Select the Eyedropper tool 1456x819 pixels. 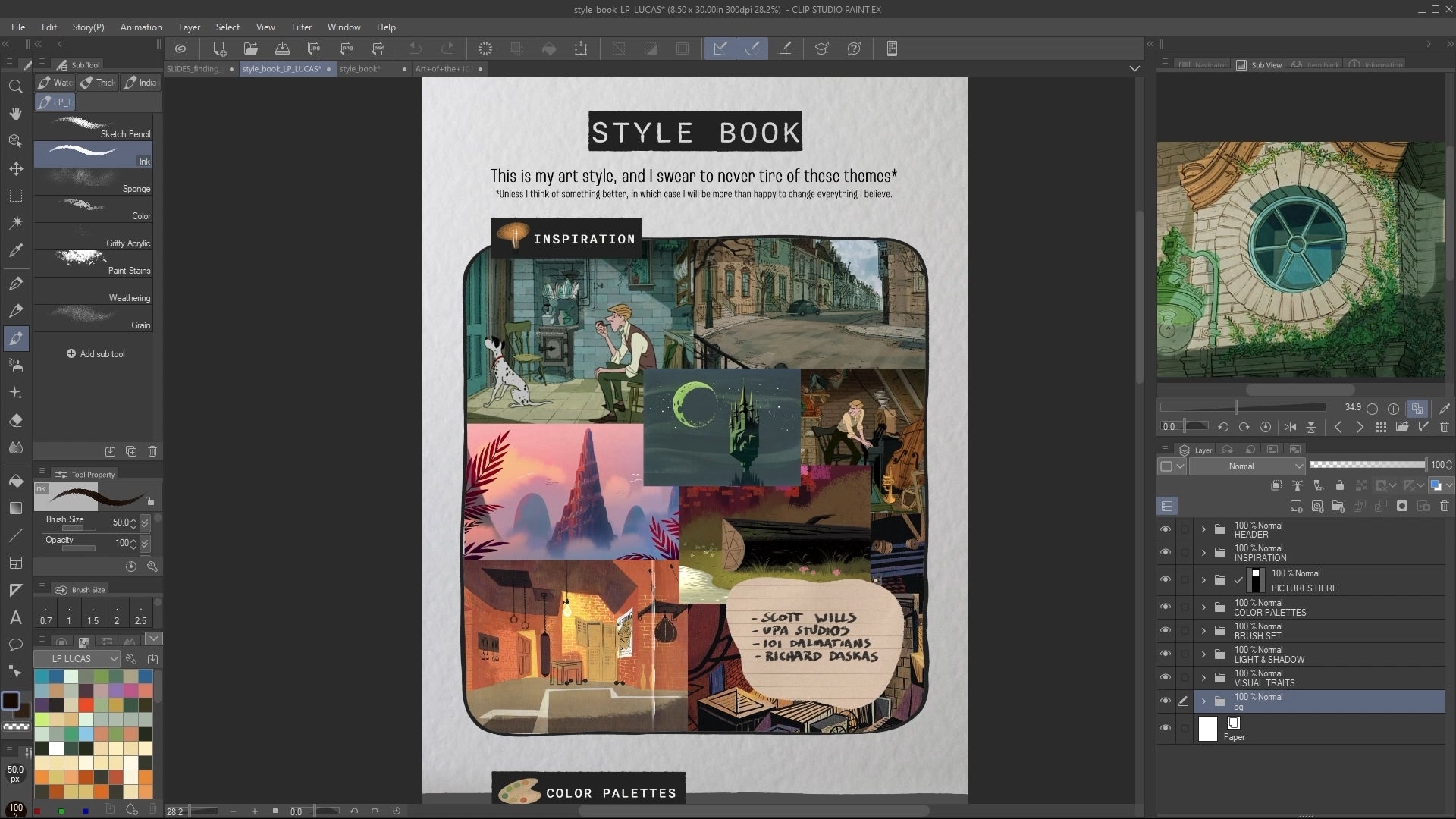[x=15, y=250]
